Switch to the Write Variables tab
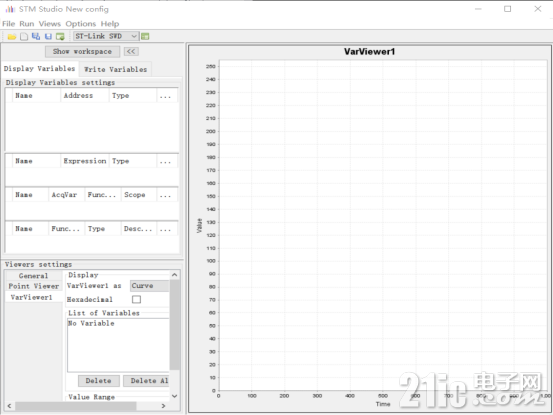Image resolution: width=553 pixels, height=415 pixels. (x=115, y=69)
